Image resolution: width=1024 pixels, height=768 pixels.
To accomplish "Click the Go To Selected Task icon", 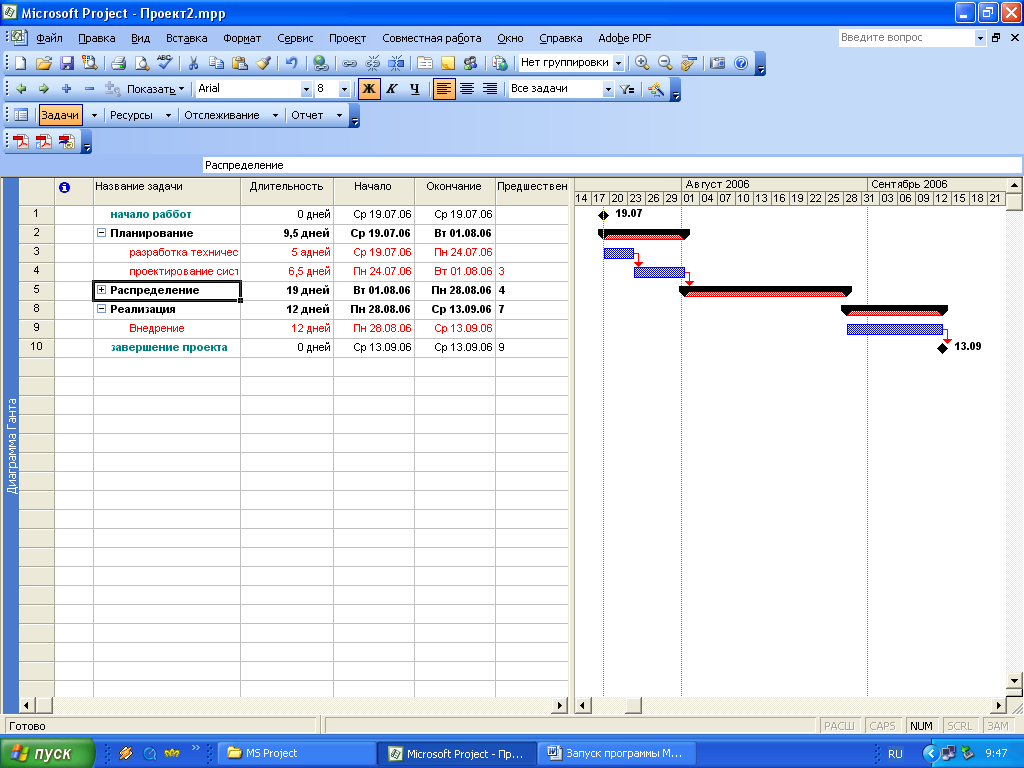I will (688, 63).
